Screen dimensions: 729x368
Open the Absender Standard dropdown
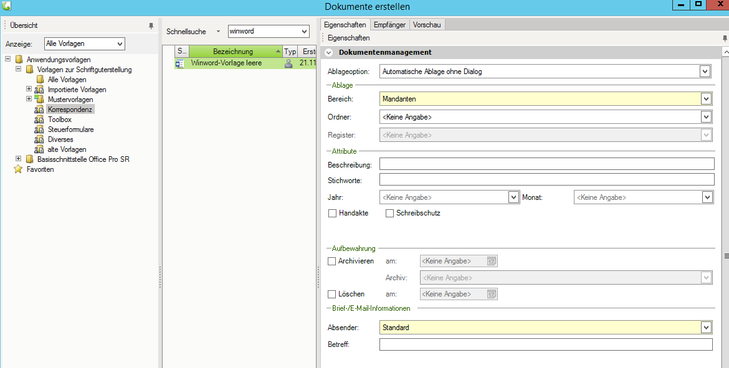(x=706, y=328)
